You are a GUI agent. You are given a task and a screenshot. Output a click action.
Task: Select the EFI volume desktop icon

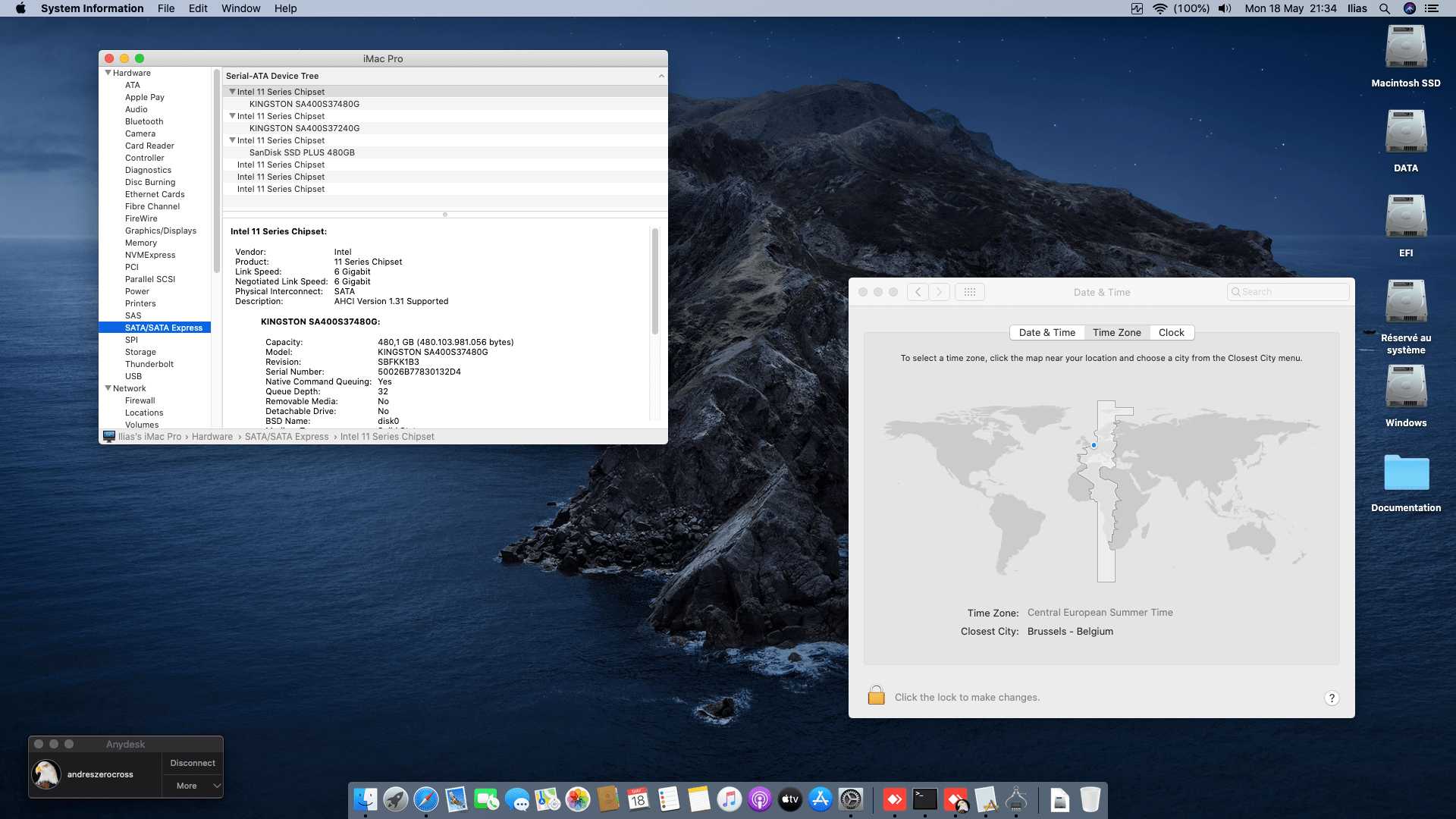pyautogui.click(x=1406, y=218)
